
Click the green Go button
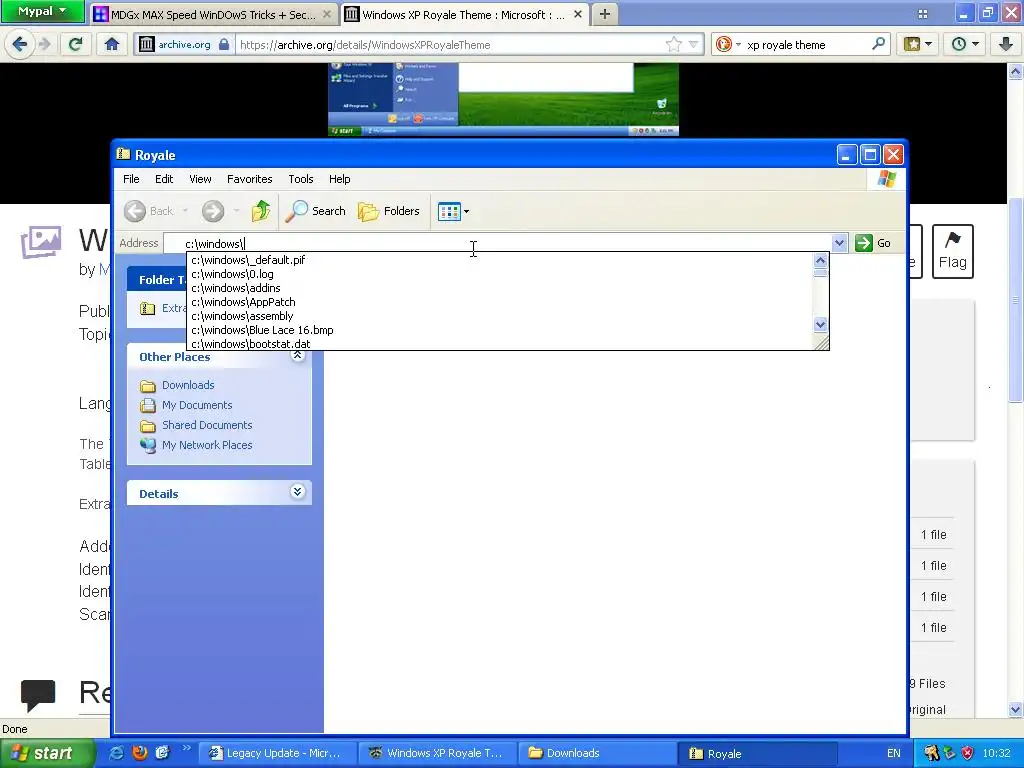click(x=873, y=243)
